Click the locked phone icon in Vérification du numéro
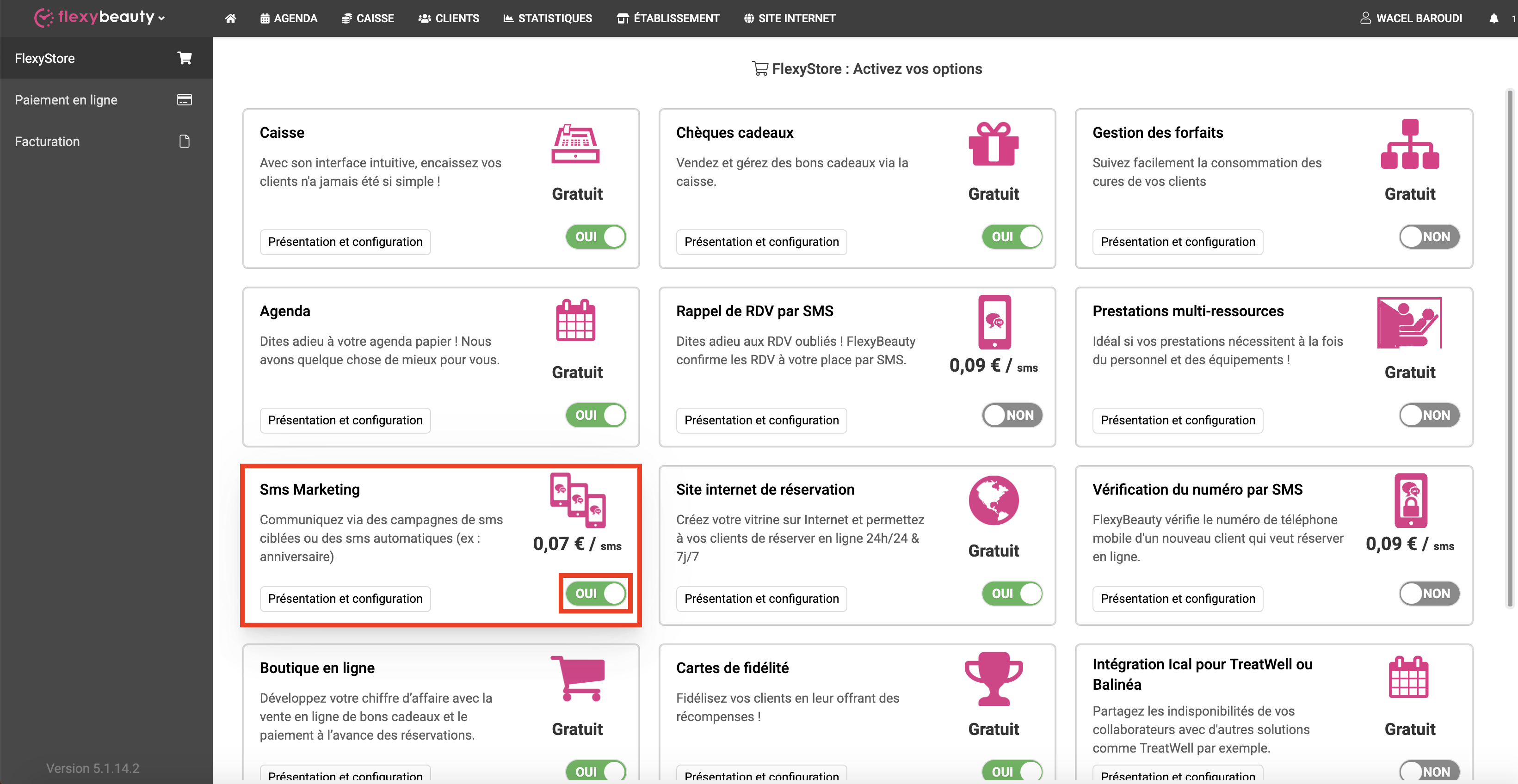The width and height of the screenshot is (1518, 784). click(x=1410, y=501)
